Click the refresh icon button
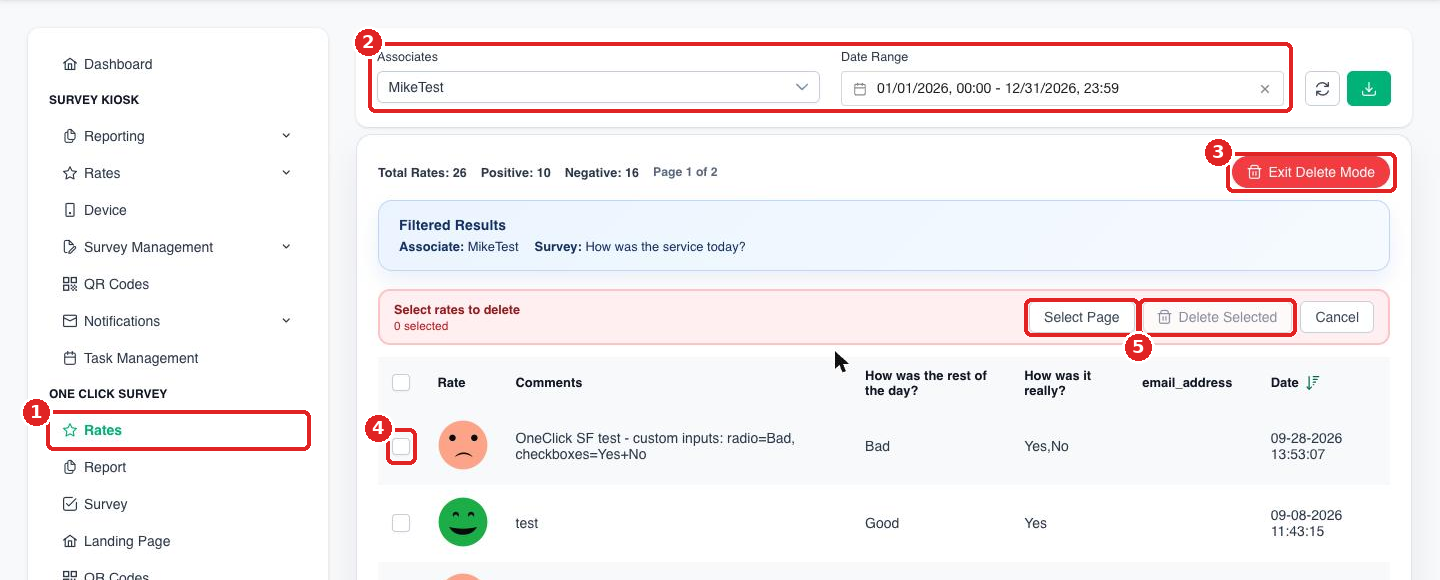The height and width of the screenshot is (580, 1440). tap(1322, 88)
